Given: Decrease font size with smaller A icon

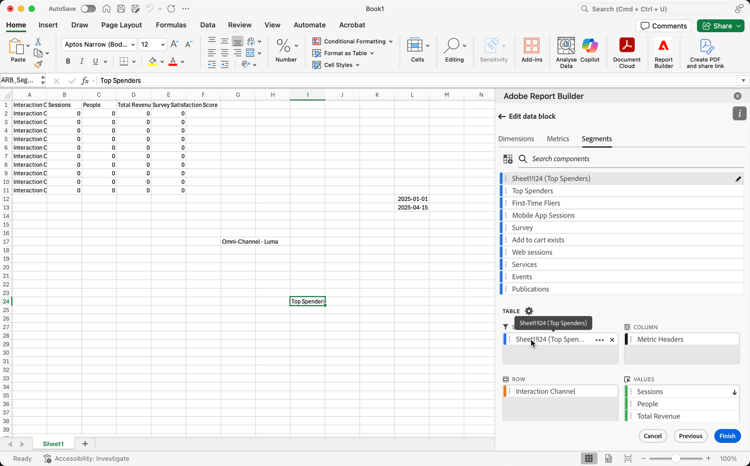Looking at the screenshot, I should pos(189,44).
